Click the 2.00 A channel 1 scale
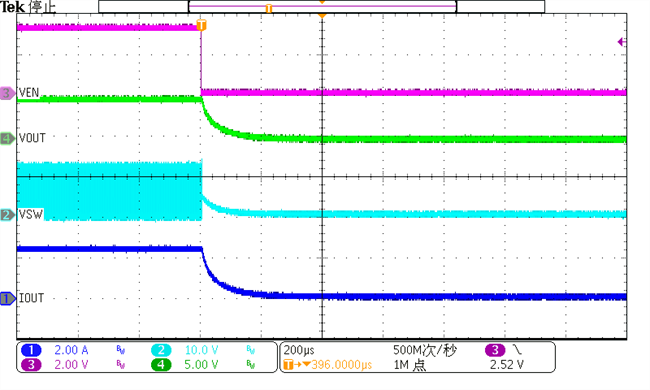 (x=71, y=350)
